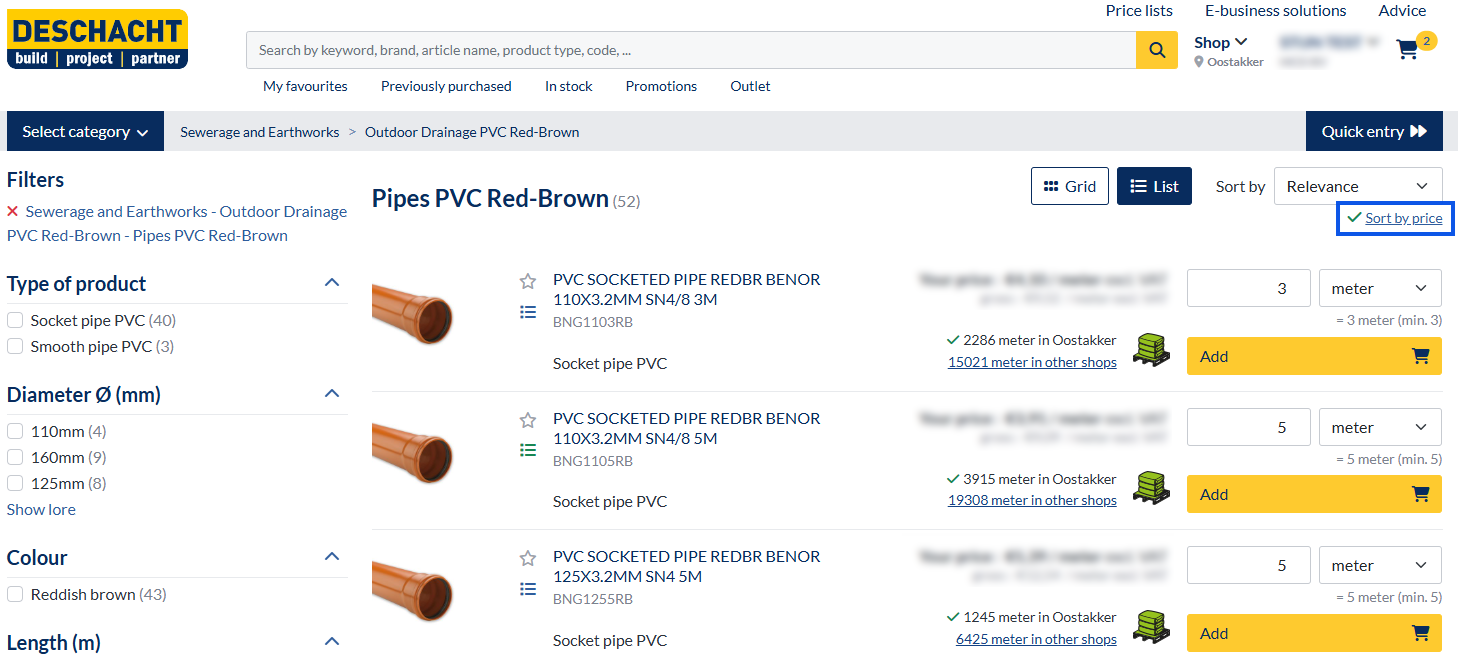Add BNG1255RB pipe to cart

(1314, 633)
